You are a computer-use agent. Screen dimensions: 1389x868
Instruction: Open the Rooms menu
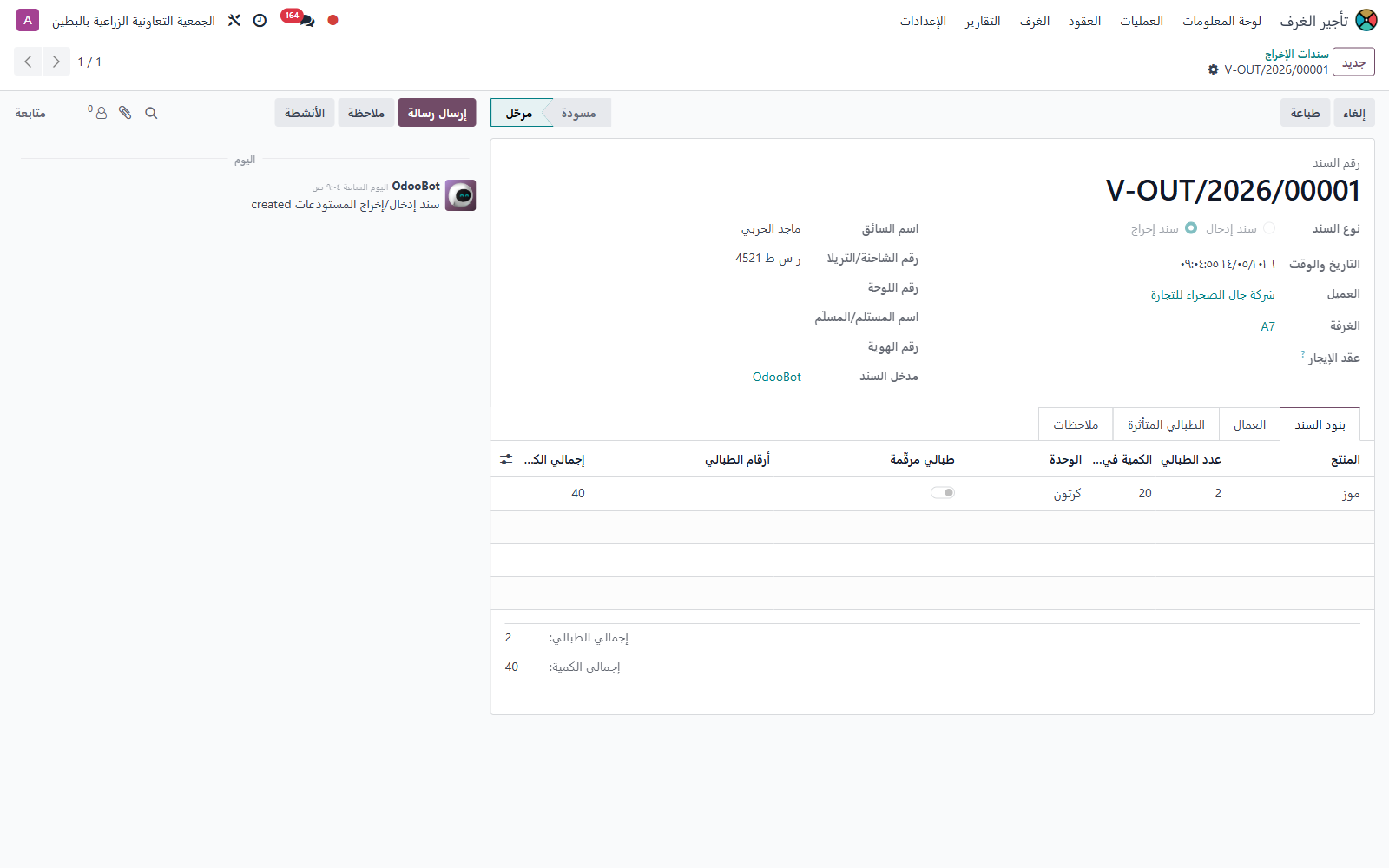[1035, 21]
